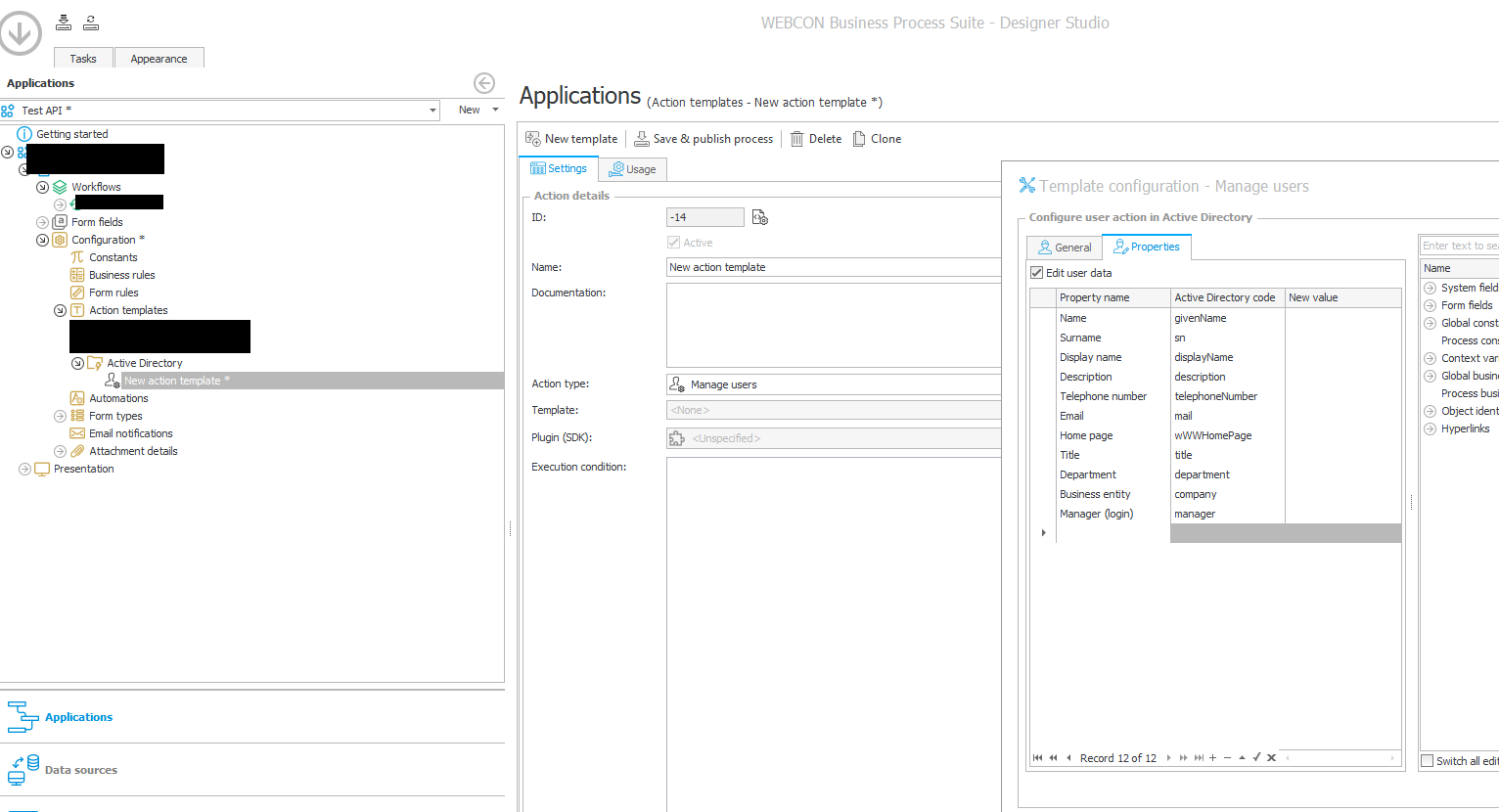Click the Workflows layers icon

pos(60,187)
